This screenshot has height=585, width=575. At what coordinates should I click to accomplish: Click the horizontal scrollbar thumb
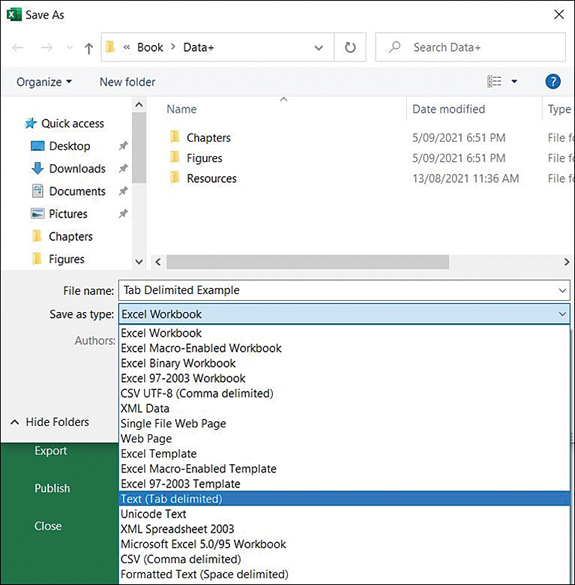tap(308, 262)
